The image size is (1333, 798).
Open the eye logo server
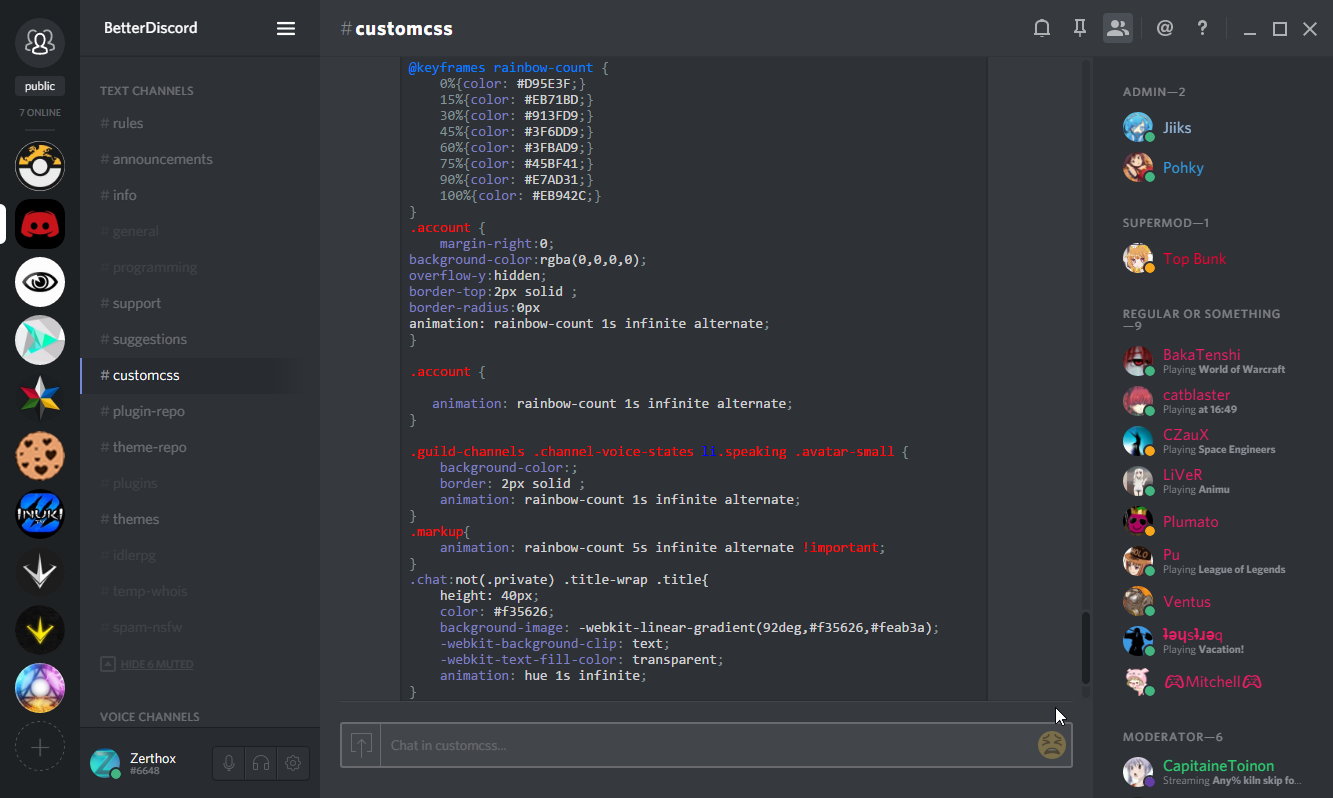pyautogui.click(x=40, y=282)
